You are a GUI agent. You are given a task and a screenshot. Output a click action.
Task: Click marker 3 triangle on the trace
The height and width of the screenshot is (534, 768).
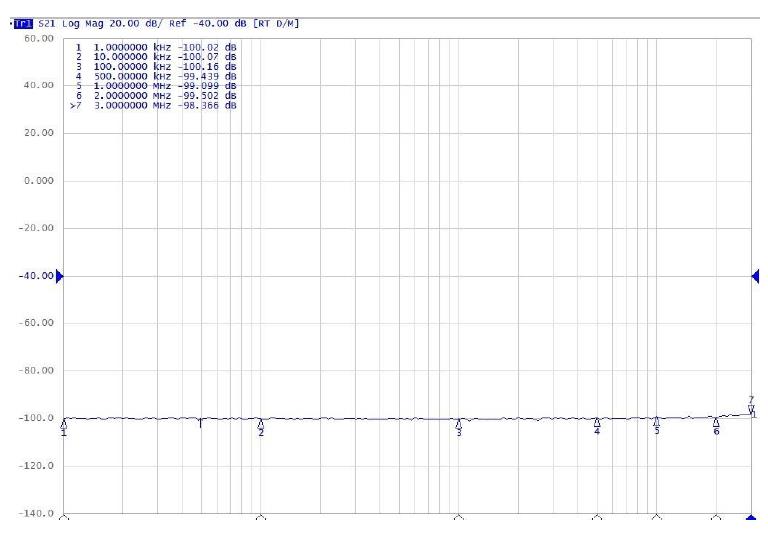click(459, 423)
